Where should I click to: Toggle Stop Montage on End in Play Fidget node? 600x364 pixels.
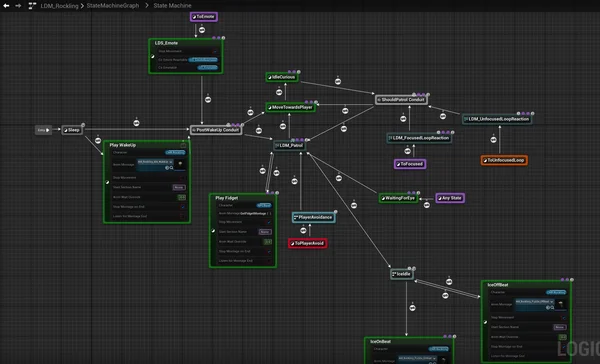(269, 252)
